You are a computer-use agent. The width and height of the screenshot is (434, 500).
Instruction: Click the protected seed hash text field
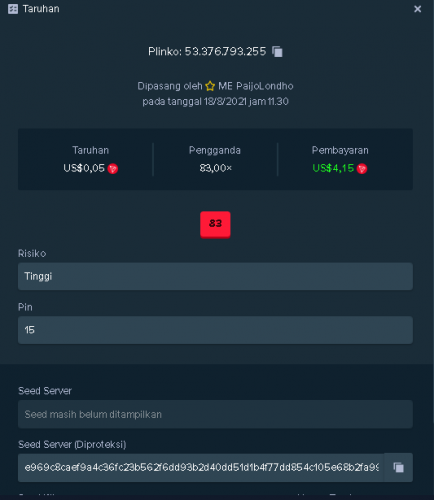201,467
